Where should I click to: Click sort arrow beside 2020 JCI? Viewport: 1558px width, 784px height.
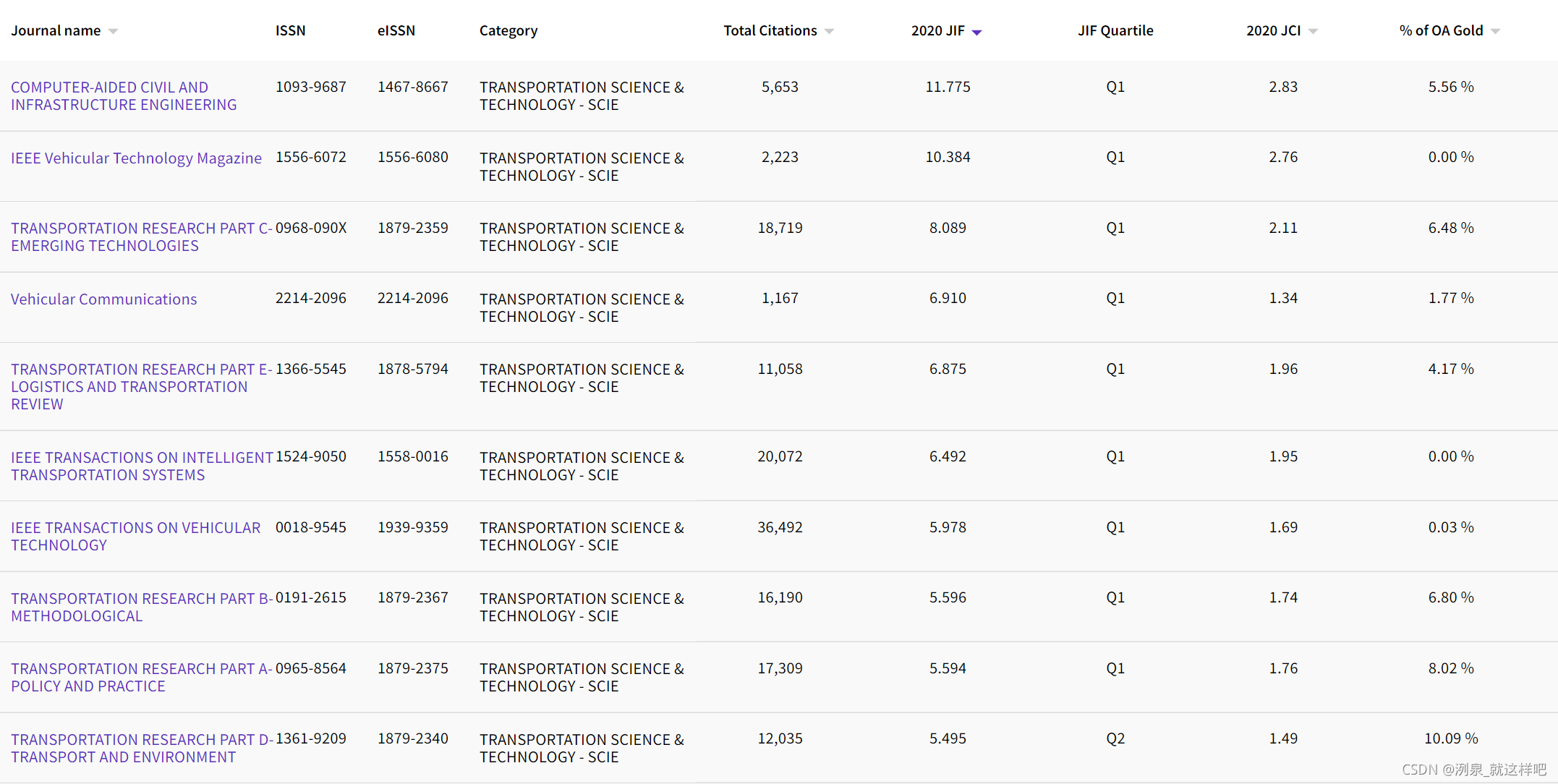(1313, 31)
